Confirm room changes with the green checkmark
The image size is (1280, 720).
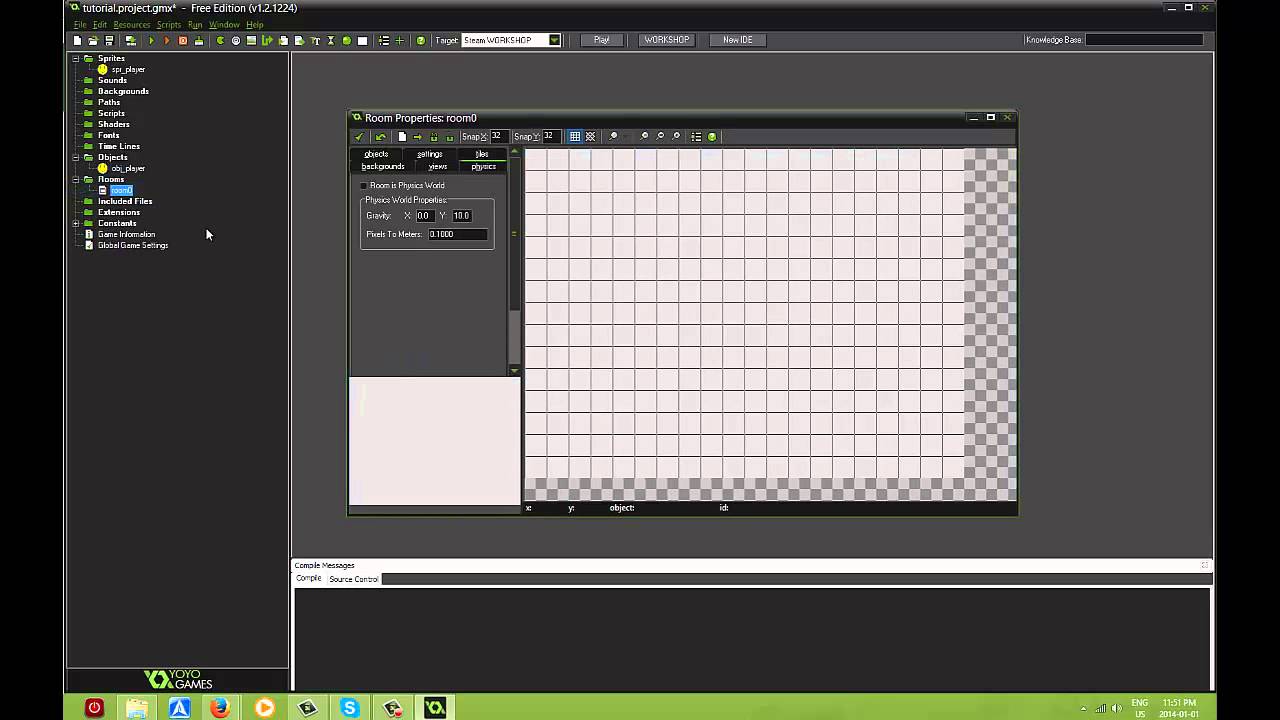point(359,137)
